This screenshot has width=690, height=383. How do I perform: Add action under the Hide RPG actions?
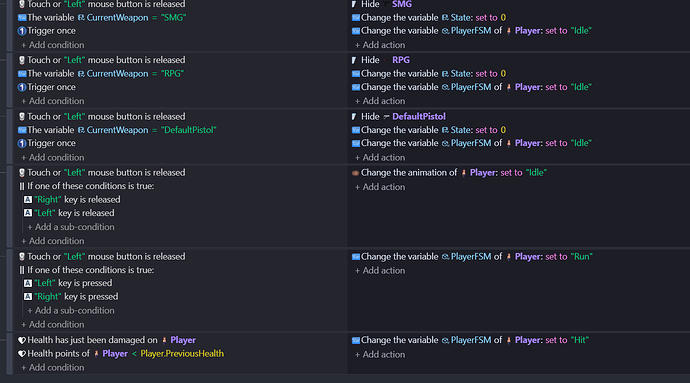coord(380,101)
